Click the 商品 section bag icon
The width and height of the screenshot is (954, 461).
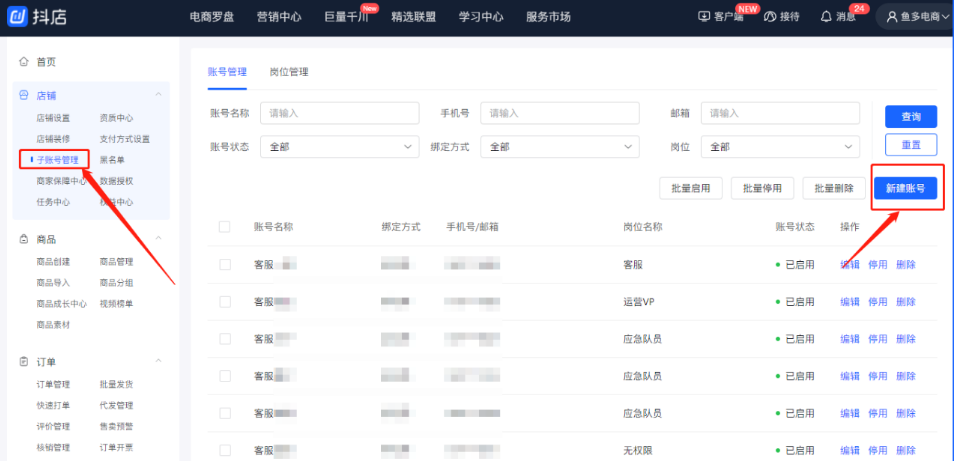point(25,240)
